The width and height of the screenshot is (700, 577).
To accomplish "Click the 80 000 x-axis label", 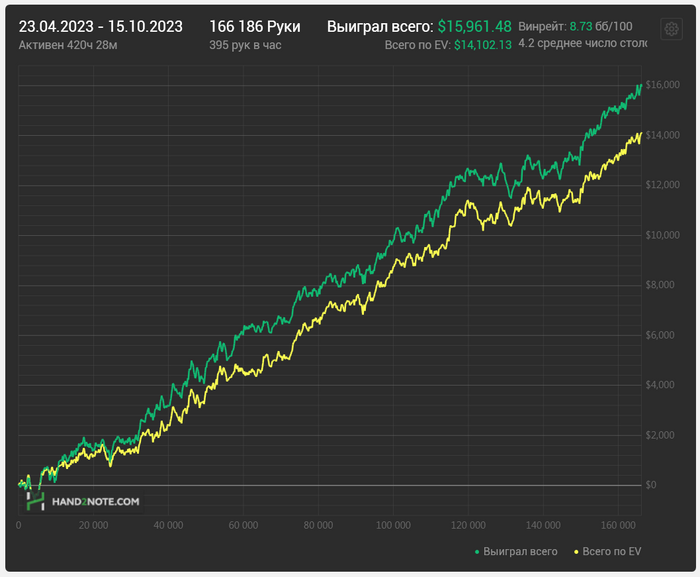I will tap(318, 525).
